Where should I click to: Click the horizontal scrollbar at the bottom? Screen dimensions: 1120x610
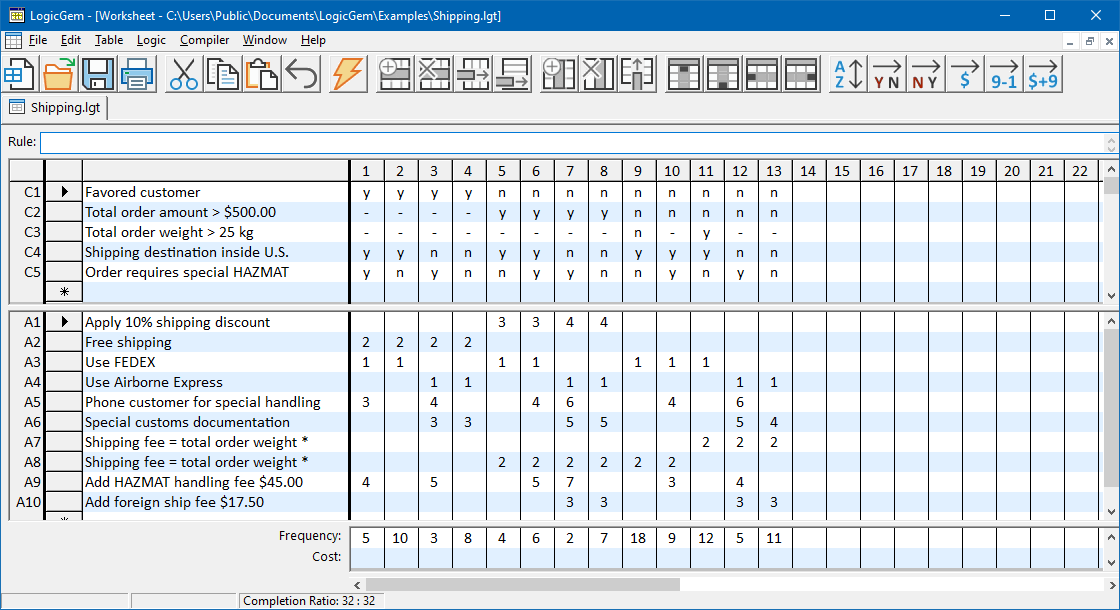click(522, 584)
